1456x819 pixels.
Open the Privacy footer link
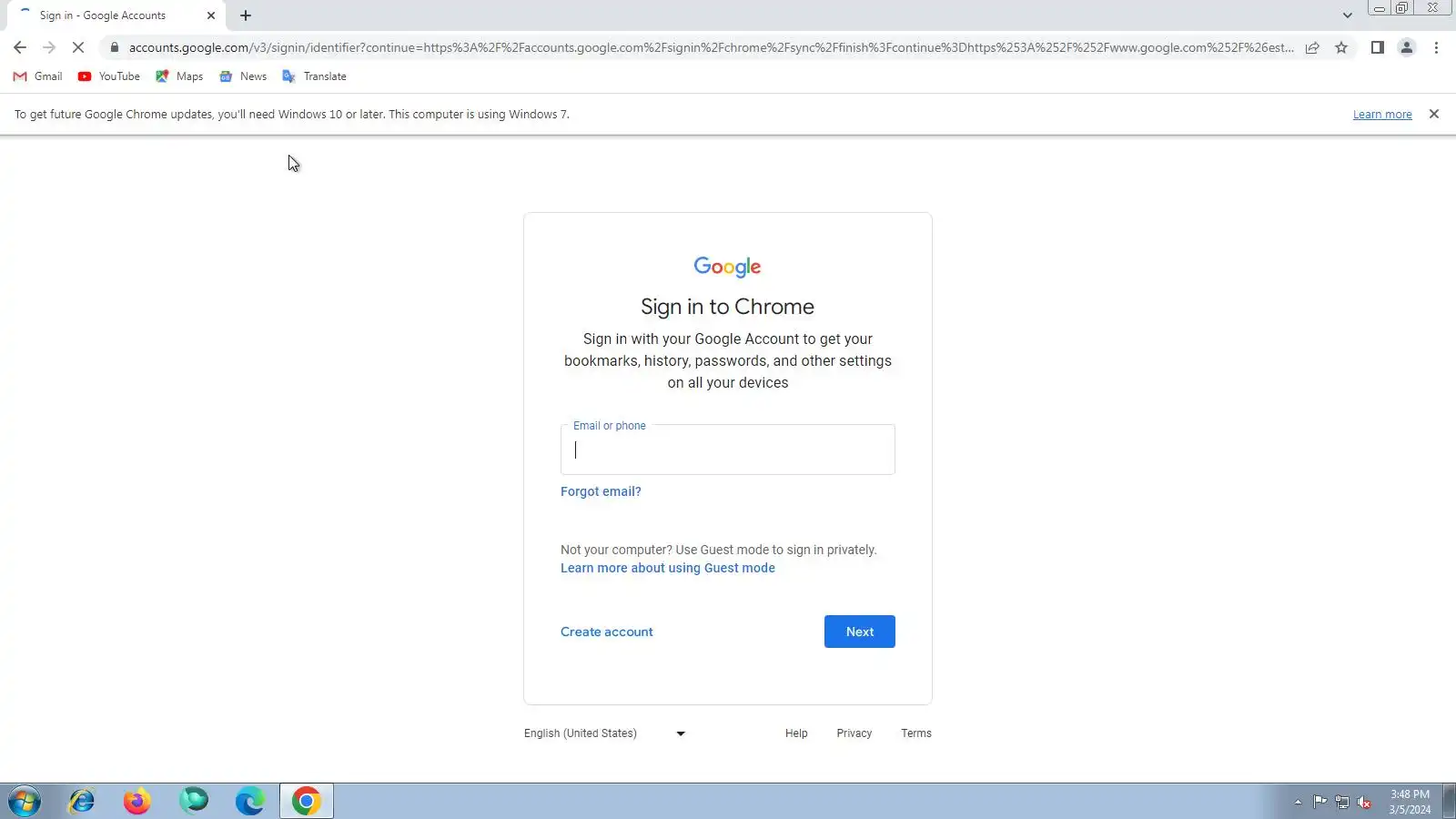pyautogui.click(x=854, y=733)
